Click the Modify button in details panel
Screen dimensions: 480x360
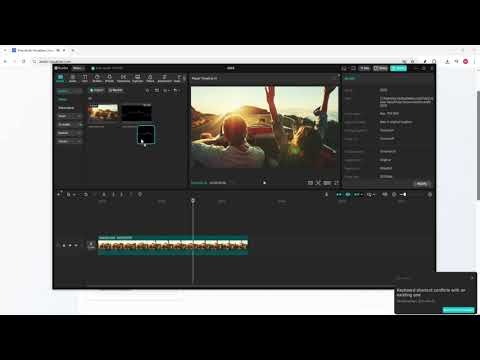click(422, 184)
